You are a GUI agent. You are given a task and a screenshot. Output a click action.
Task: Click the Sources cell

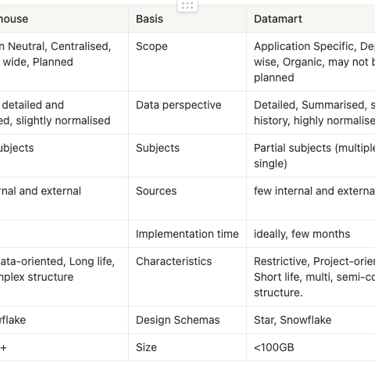point(187,199)
